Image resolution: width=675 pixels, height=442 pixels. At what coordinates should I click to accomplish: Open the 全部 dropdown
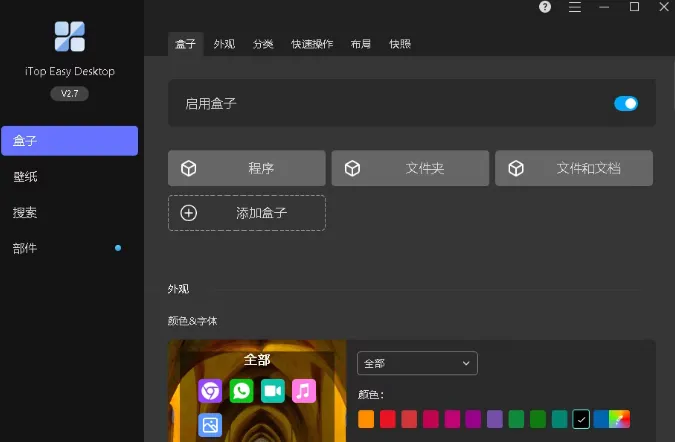coord(417,363)
